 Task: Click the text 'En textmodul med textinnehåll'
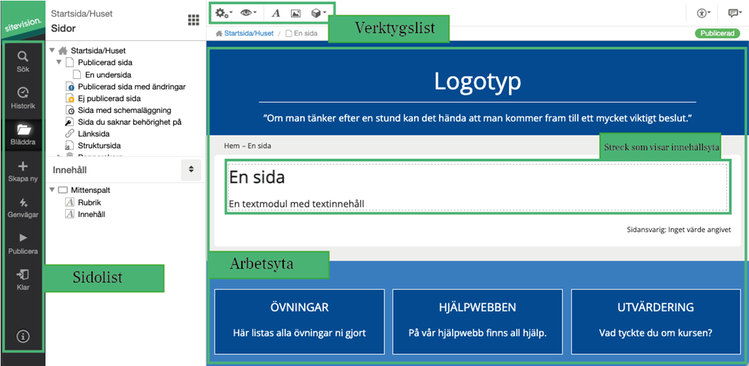297,204
